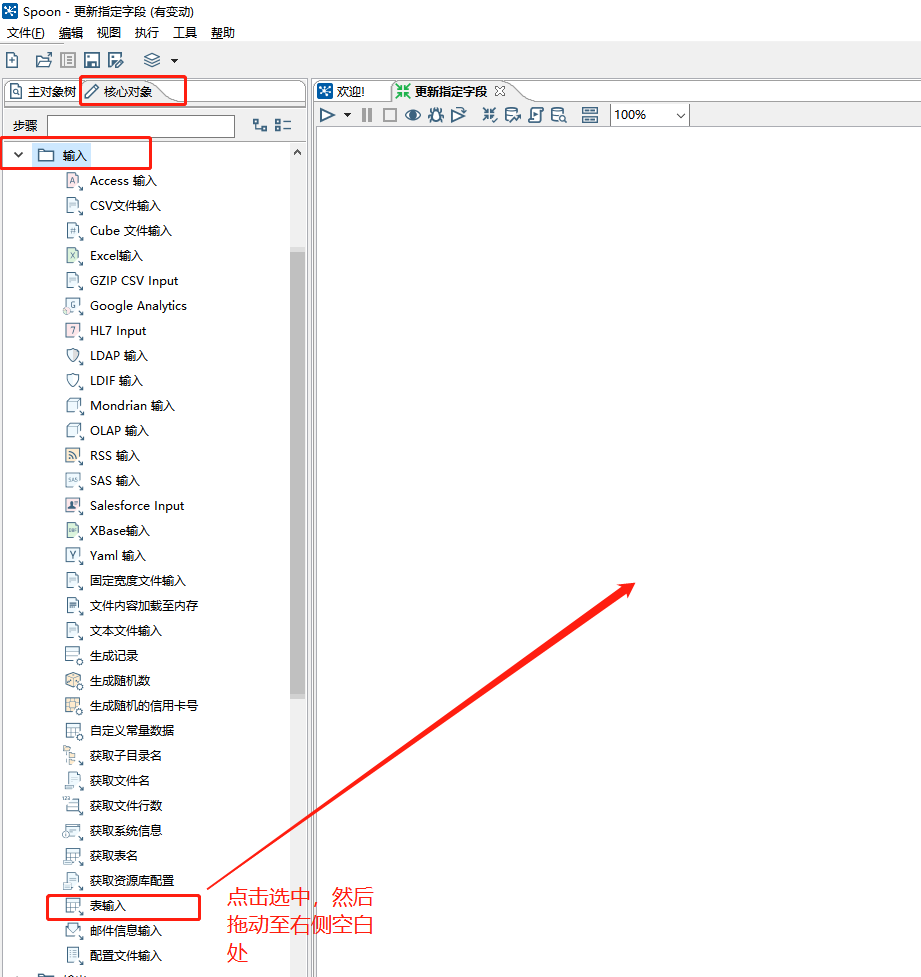921x977 pixels.
Task: Open the 帮助 menu
Action: point(222,33)
